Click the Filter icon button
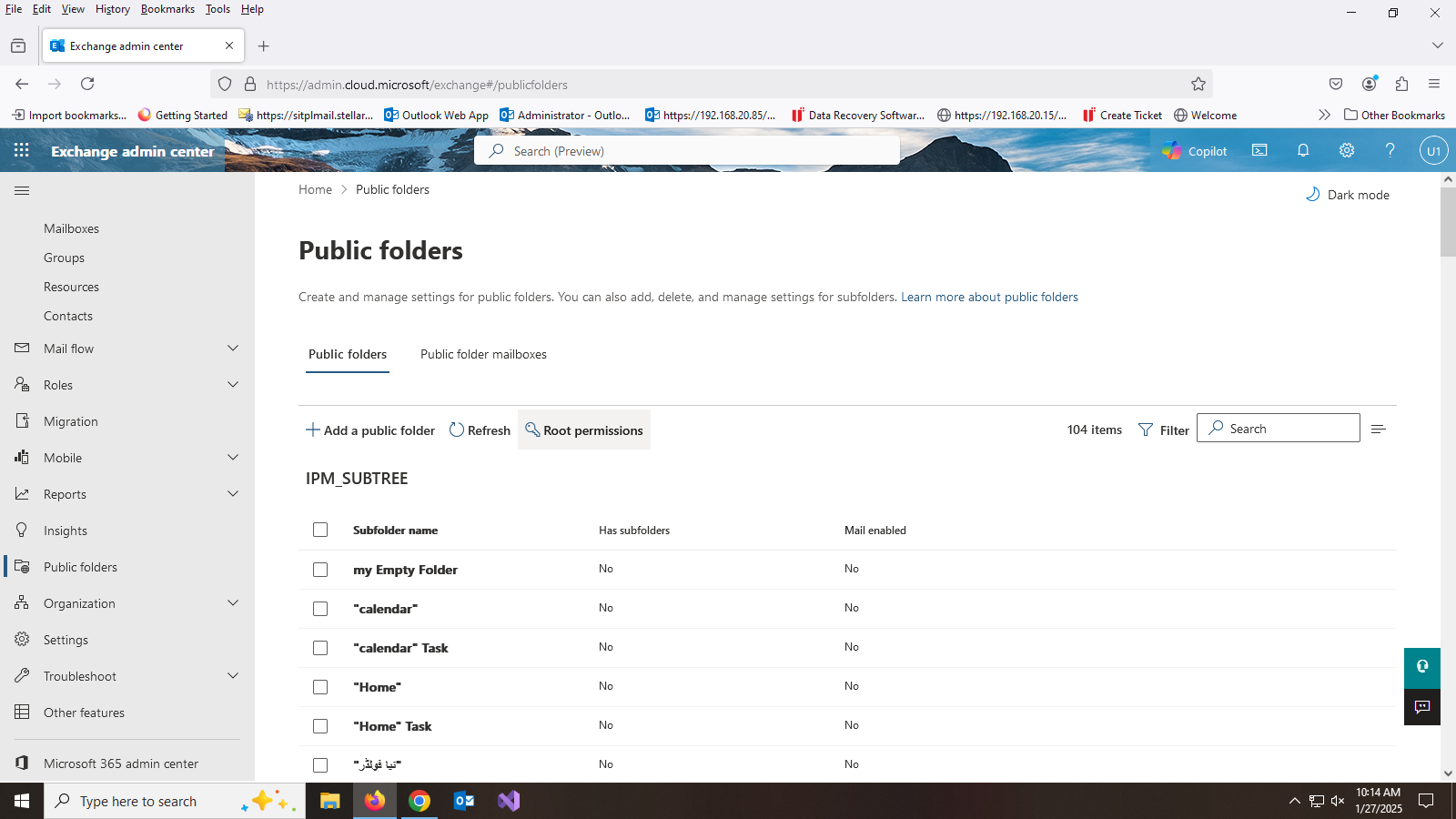 click(1164, 430)
